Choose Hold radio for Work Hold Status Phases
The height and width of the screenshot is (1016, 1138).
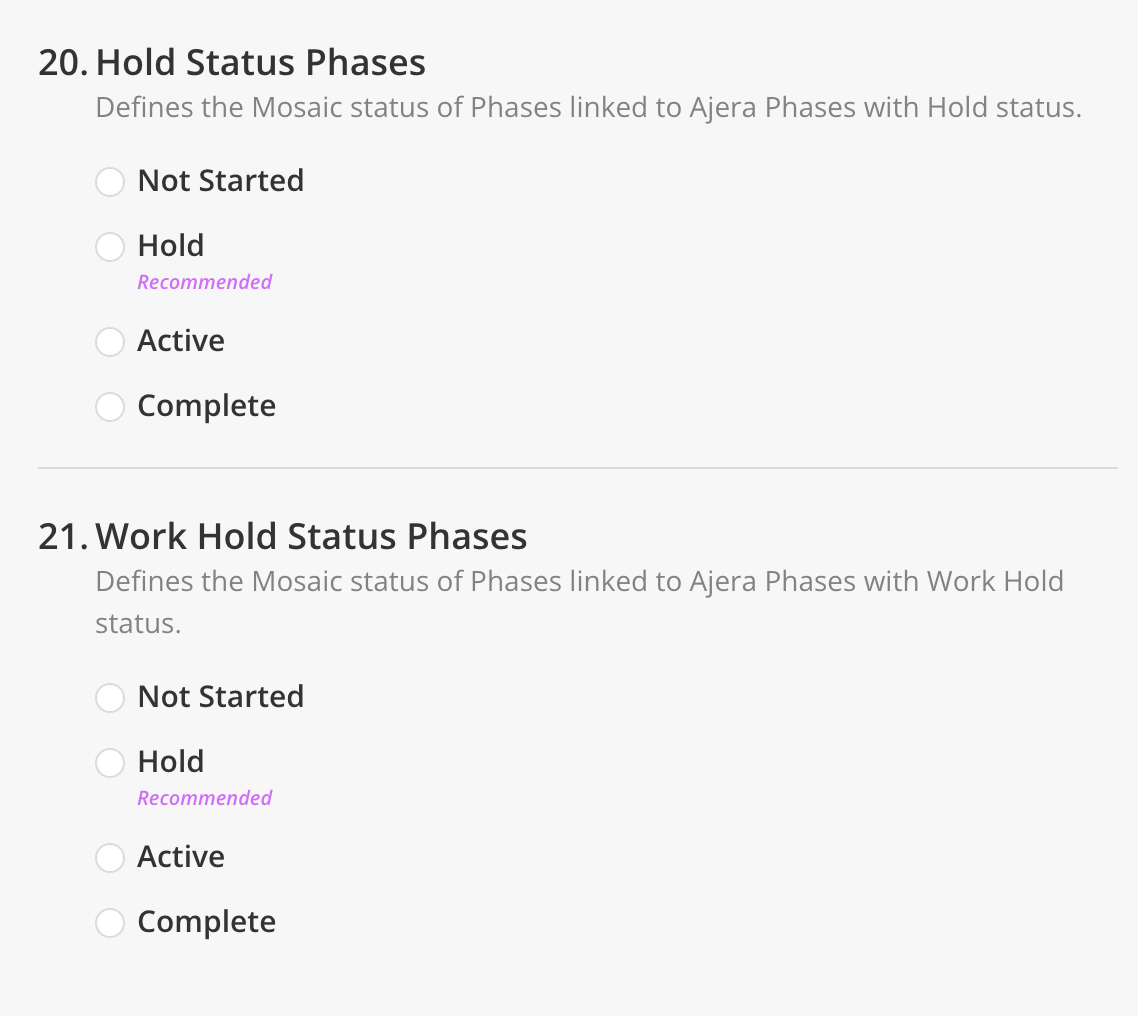click(110, 763)
